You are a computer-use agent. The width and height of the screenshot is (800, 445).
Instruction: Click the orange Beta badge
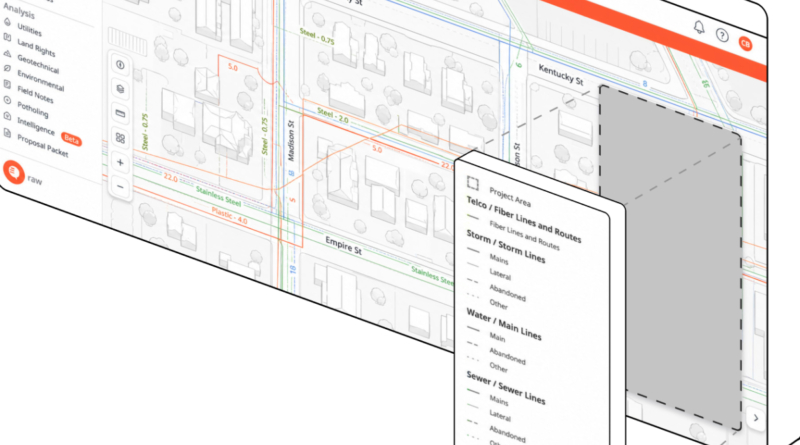pos(71,139)
